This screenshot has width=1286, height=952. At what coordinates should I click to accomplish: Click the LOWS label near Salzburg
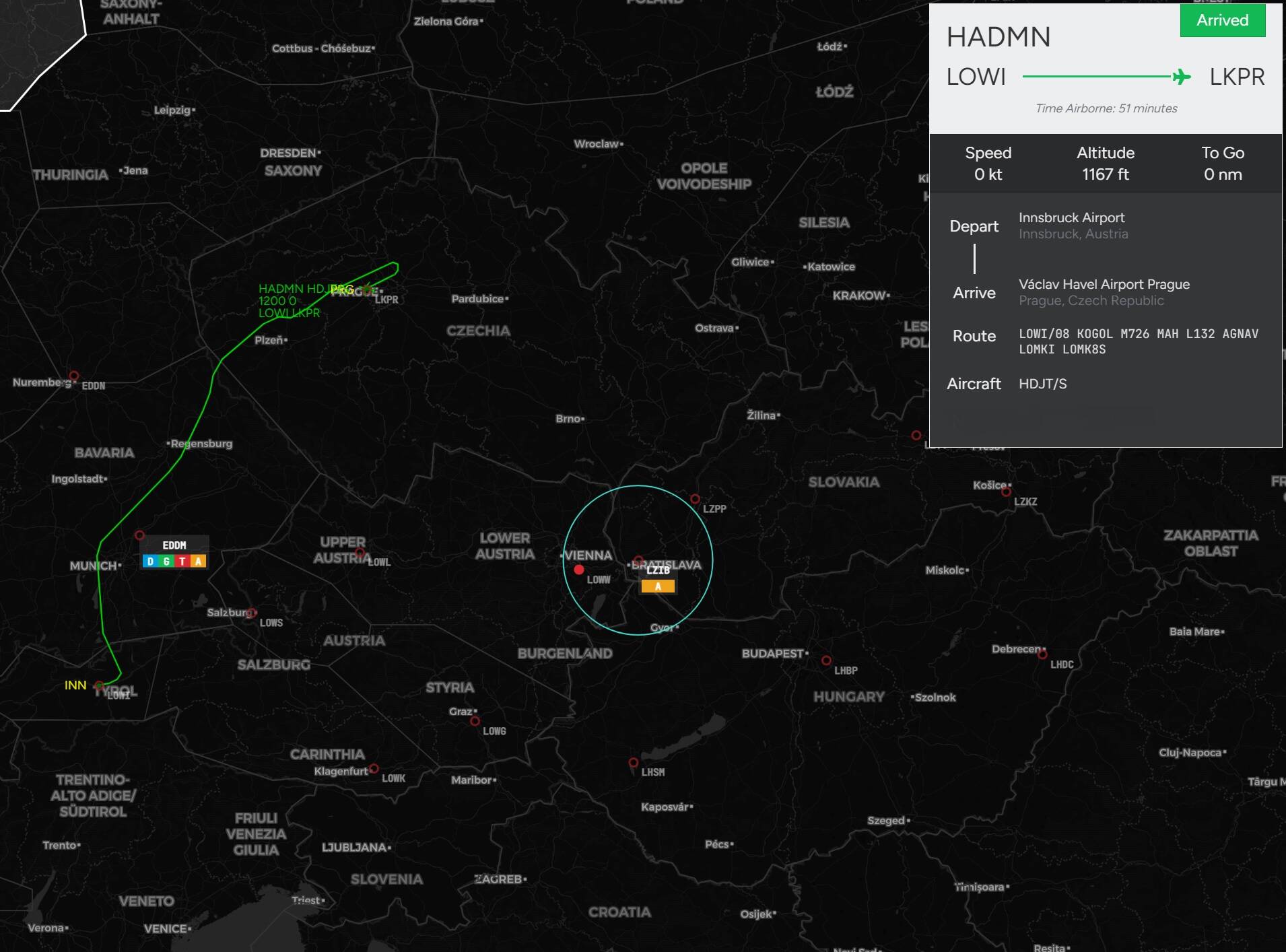271,623
